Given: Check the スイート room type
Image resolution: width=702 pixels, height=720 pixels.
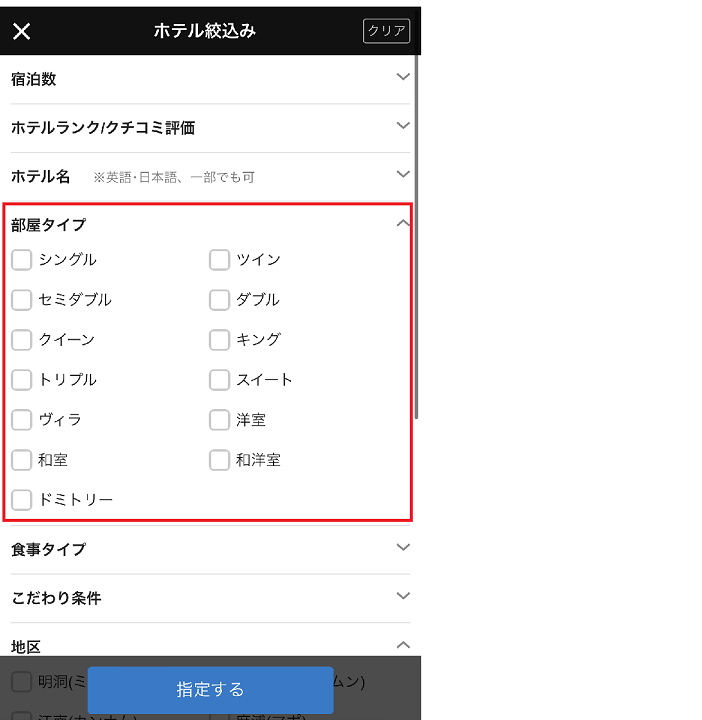Looking at the screenshot, I should tap(219, 380).
